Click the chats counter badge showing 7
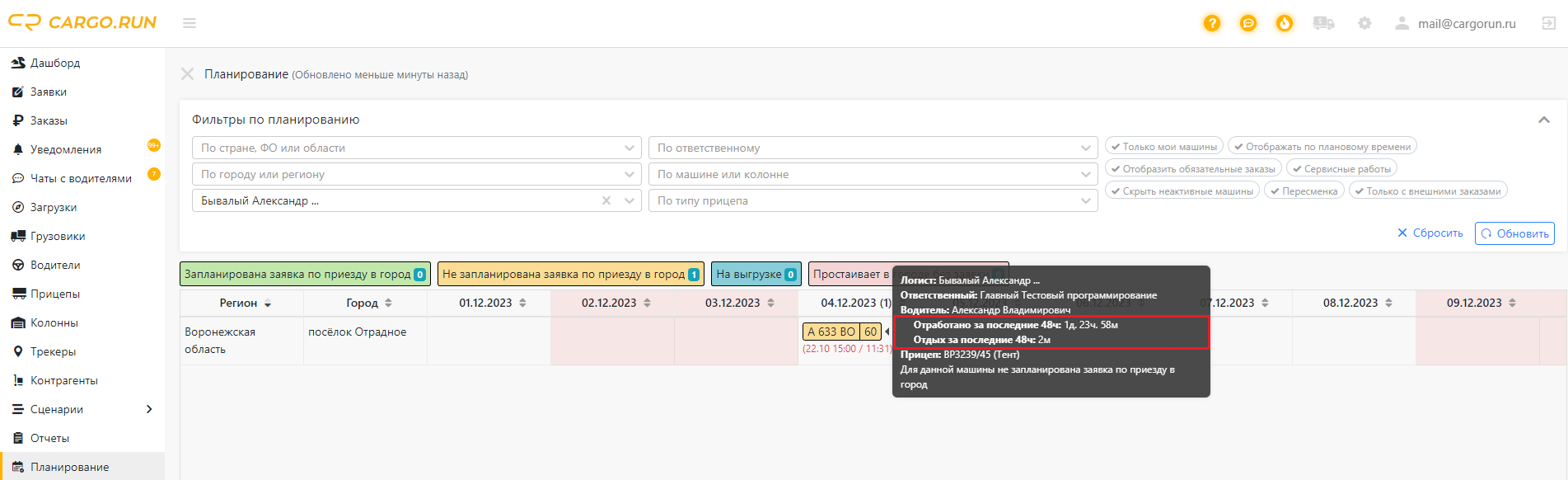Viewport: 1568px width, 480px height. click(x=154, y=174)
